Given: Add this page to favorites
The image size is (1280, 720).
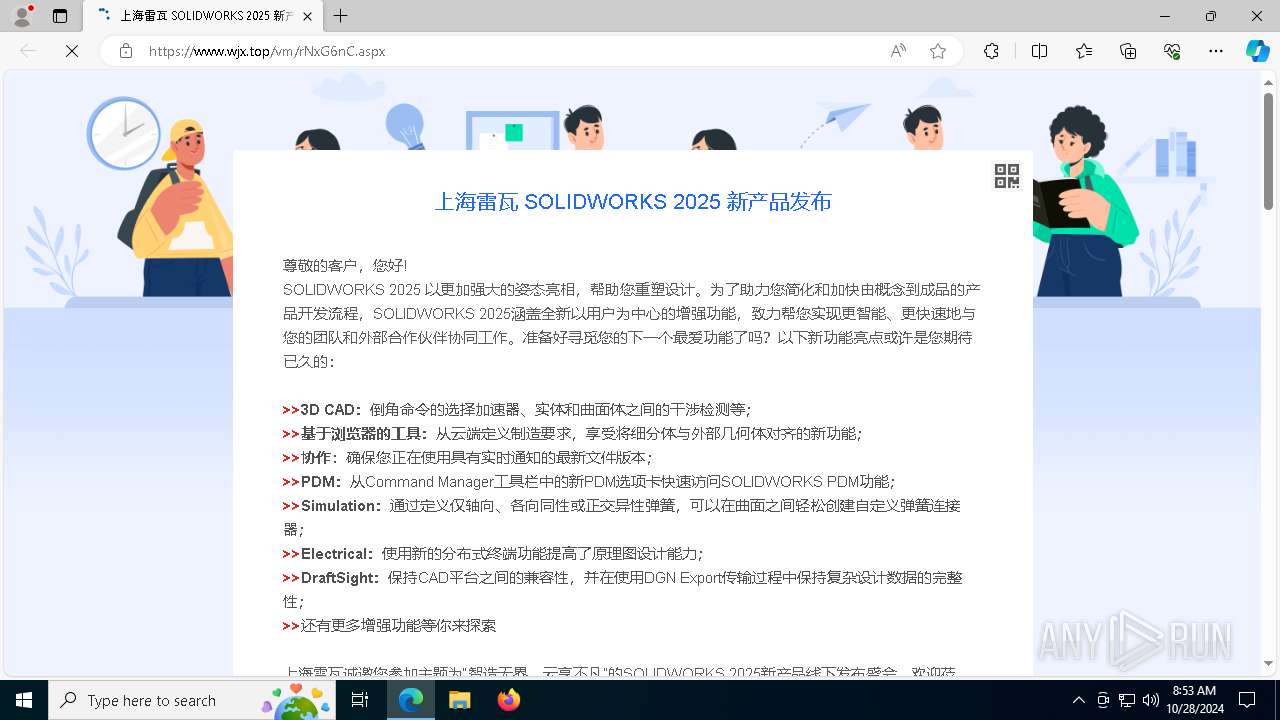Looking at the screenshot, I should click(938, 51).
